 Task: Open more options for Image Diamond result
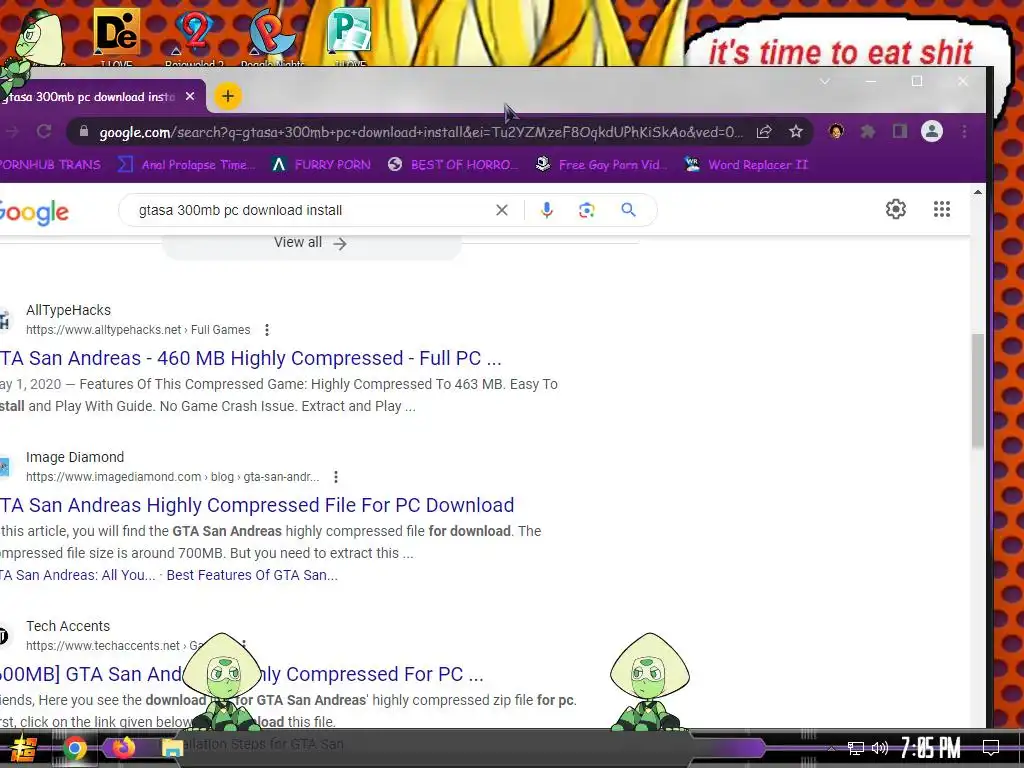[x=336, y=477]
